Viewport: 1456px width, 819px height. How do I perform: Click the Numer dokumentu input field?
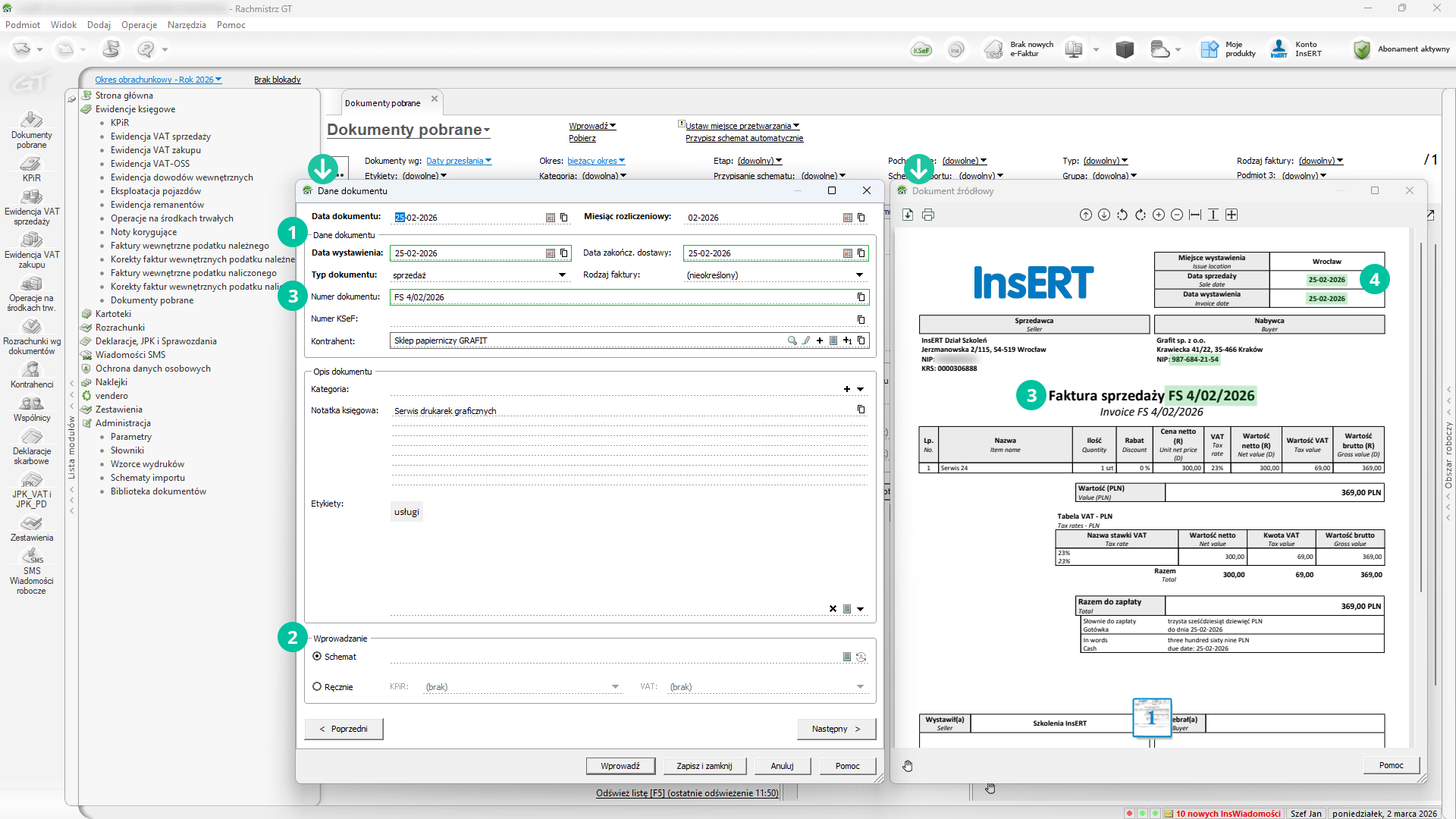coord(622,297)
